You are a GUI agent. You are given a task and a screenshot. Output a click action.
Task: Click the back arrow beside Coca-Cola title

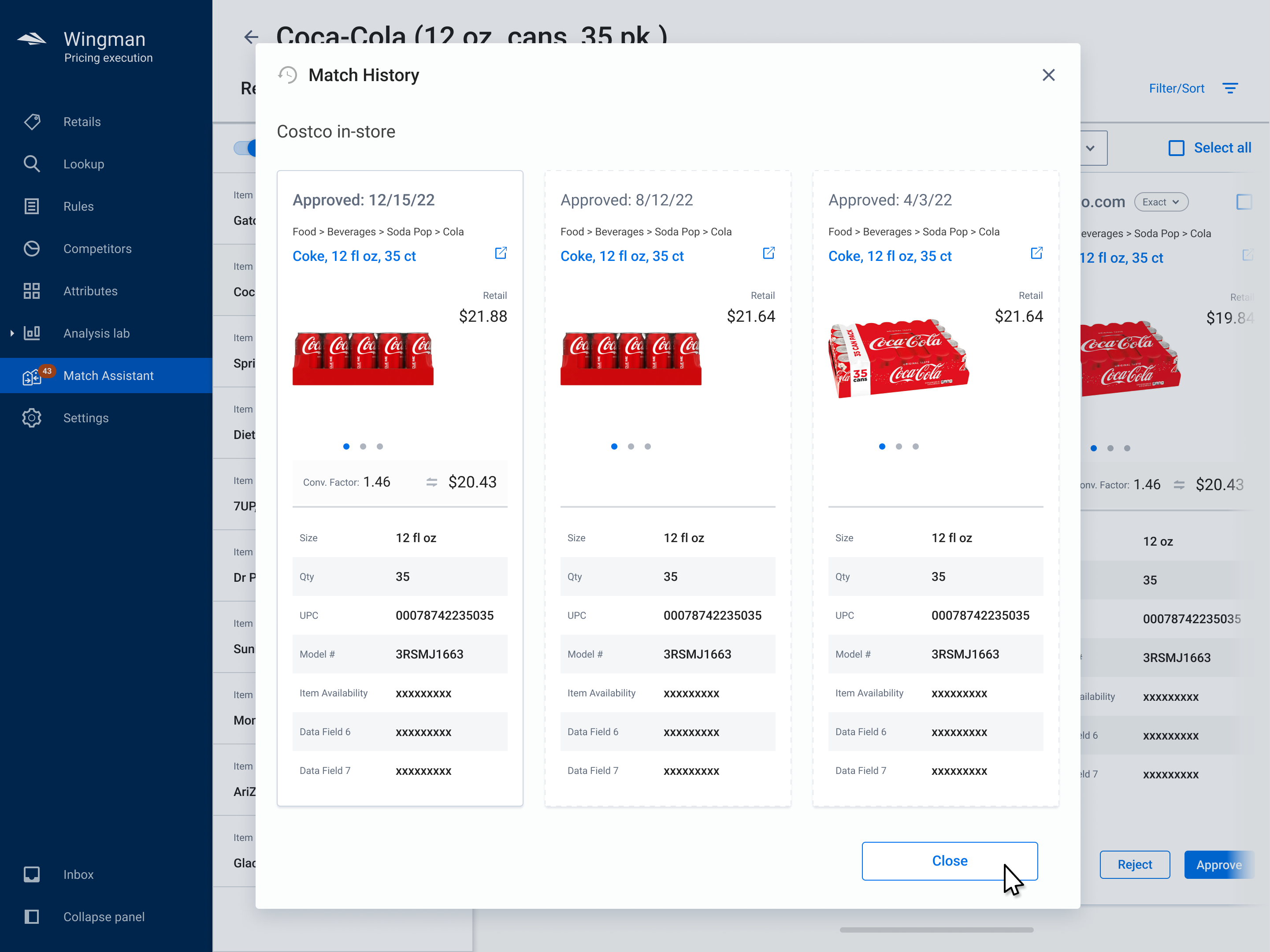point(251,37)
